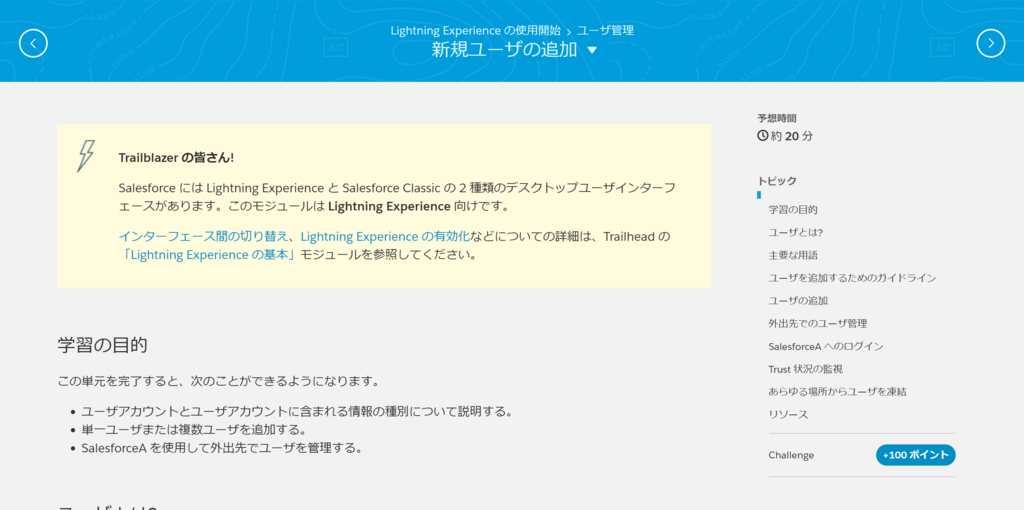Click the lightning bolt icon in yellow note
1024x510 pixels.
86,156
